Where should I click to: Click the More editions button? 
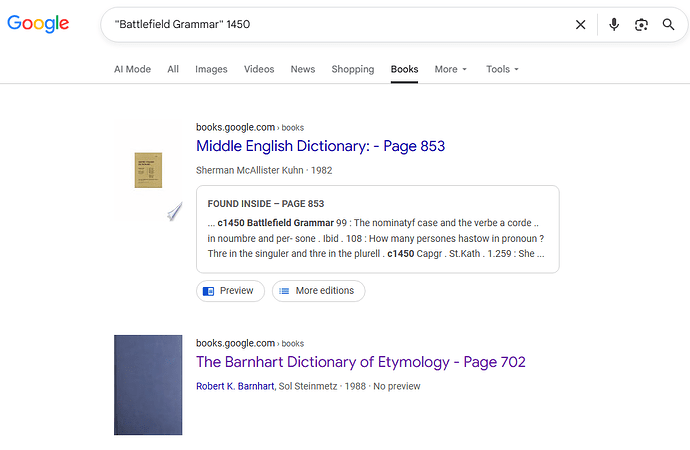tap(319, 291)
